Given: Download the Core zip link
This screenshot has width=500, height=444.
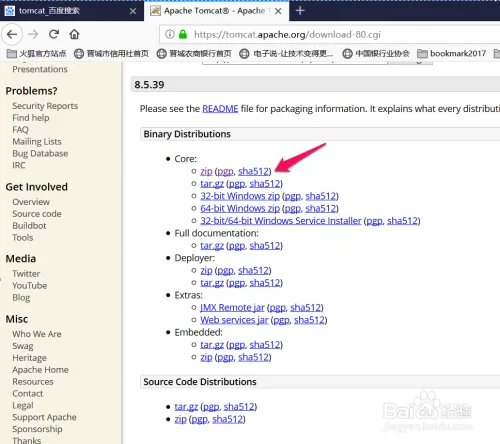Looking at the screenshot, I should click(206, 171).
